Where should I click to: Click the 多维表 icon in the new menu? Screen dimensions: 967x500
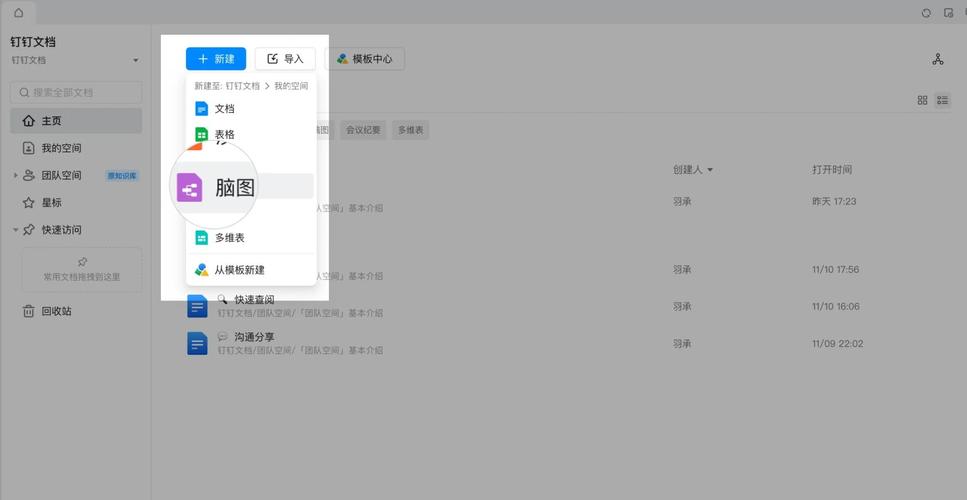pyautogui.click(x=201, y=238)
